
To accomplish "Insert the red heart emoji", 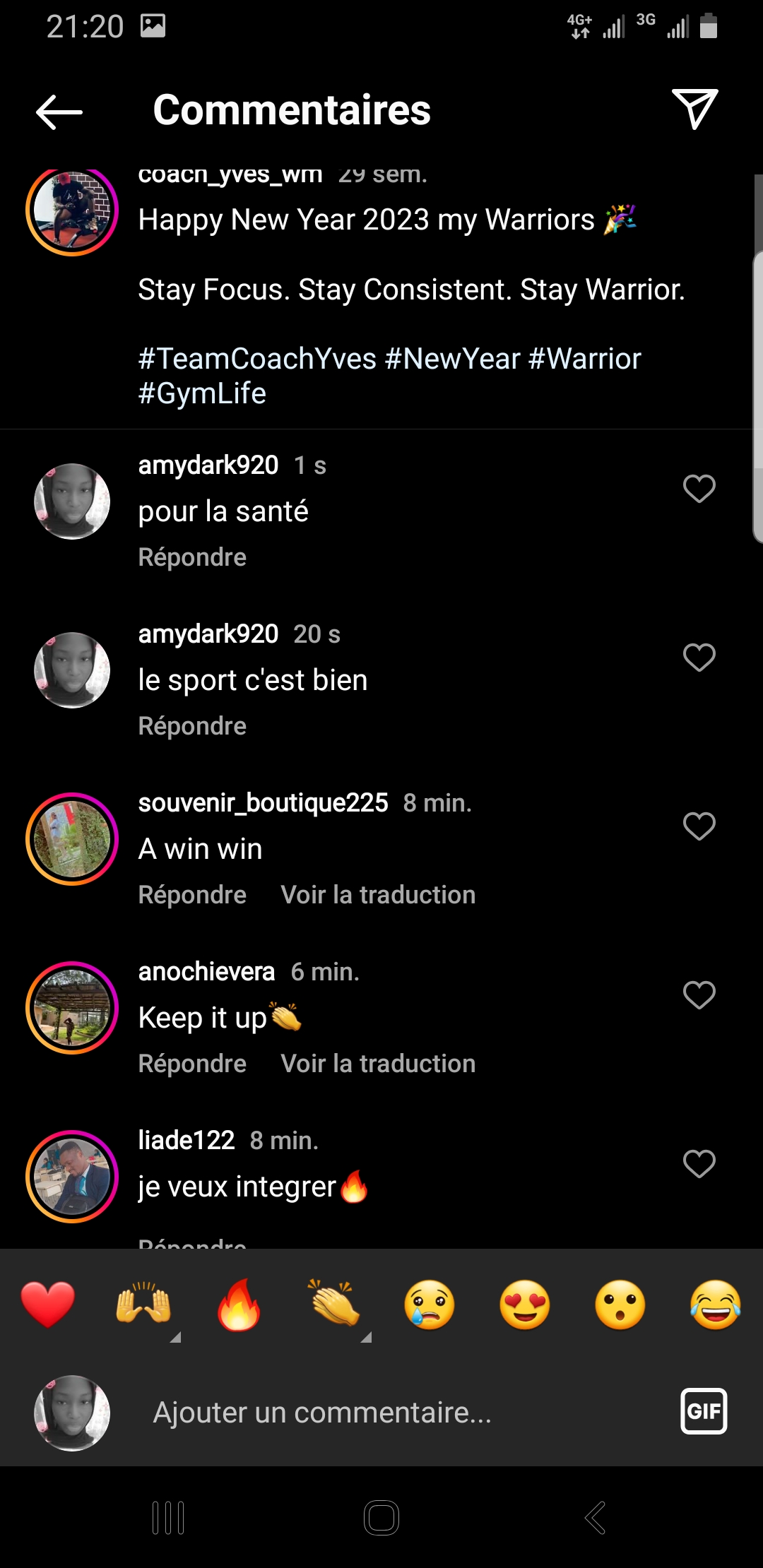I will click(48, 1304).
